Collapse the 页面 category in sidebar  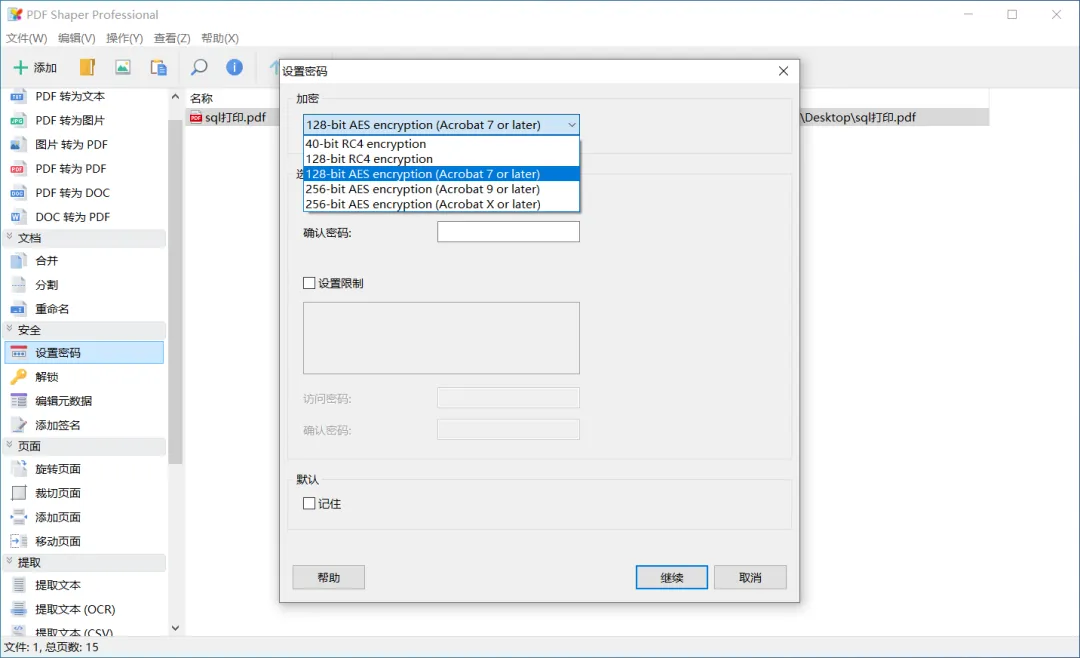pyautogui.click(x=10, y=445)
